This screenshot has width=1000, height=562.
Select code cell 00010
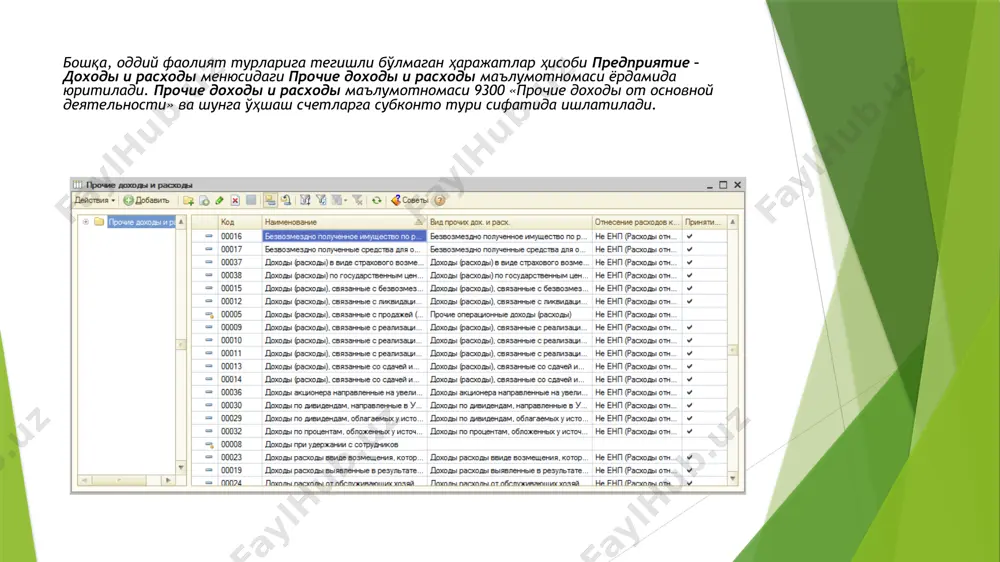[x=240, y=340]
